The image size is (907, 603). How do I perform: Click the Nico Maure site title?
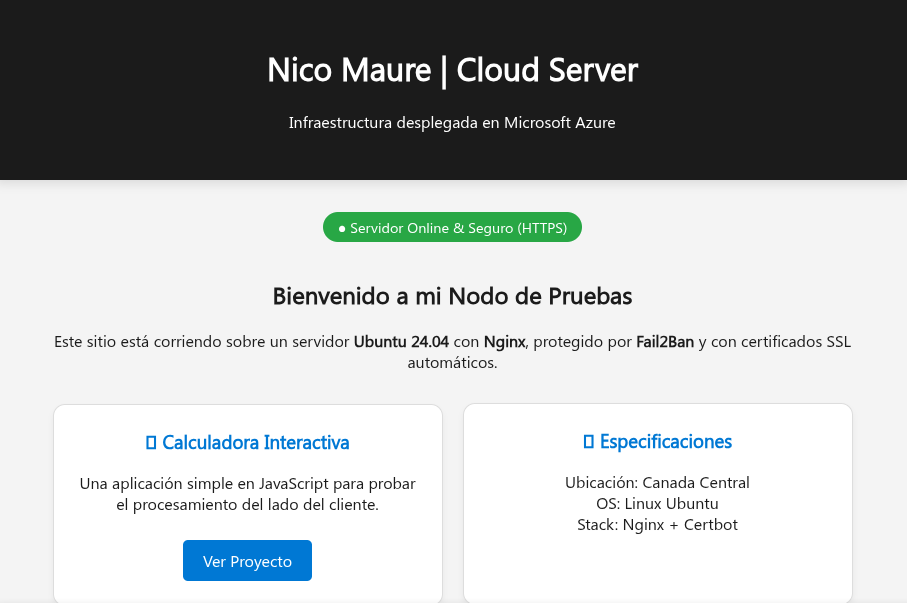(x=452, y=70)
